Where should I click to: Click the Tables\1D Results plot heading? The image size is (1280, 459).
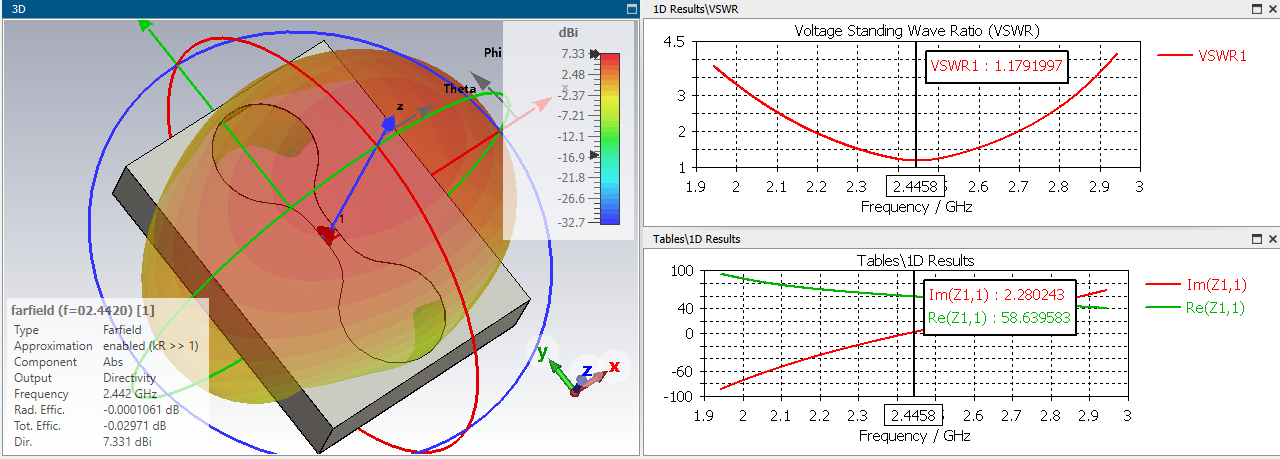coord(916,260)
